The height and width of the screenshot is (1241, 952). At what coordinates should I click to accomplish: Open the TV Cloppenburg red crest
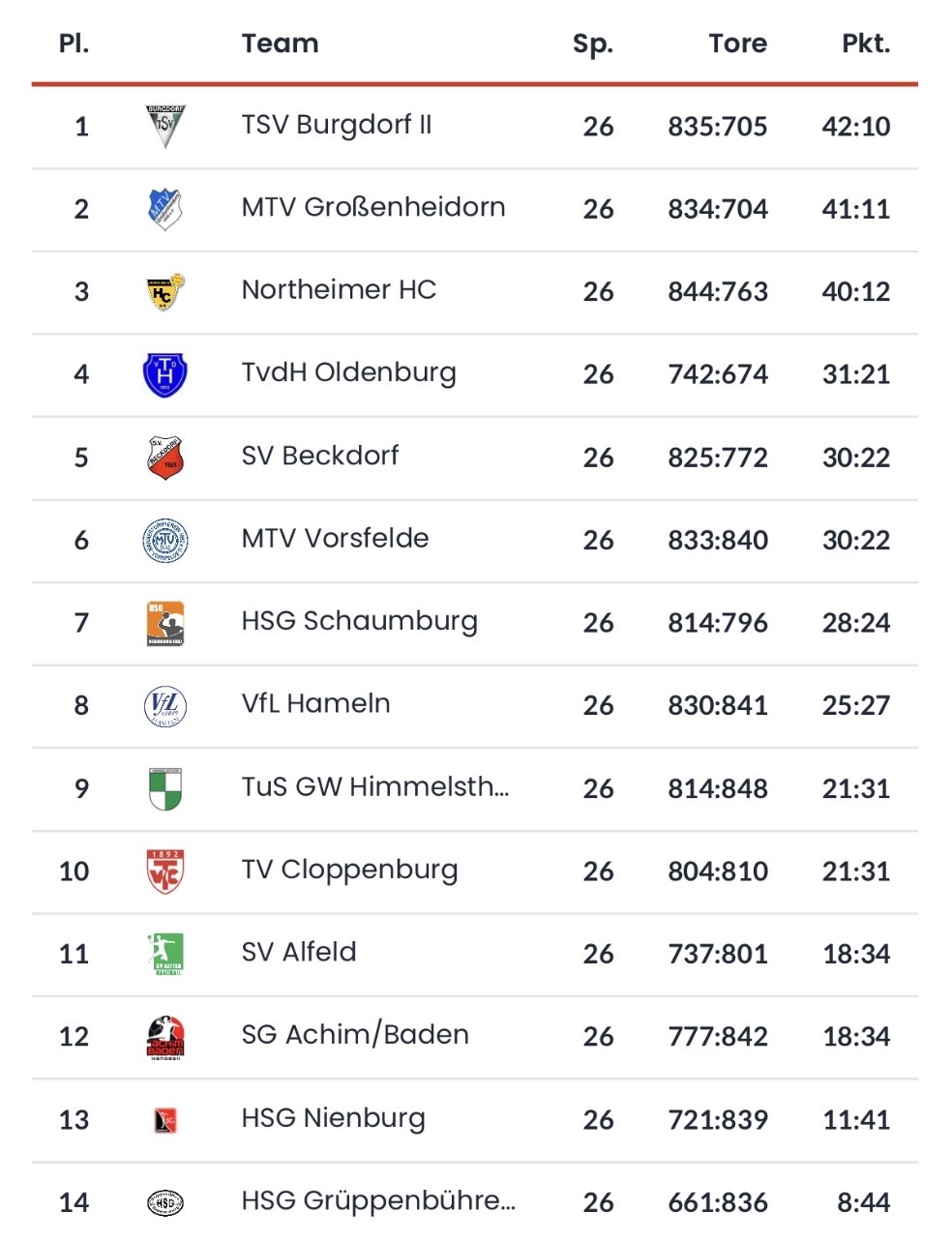(x=164, y=872)
